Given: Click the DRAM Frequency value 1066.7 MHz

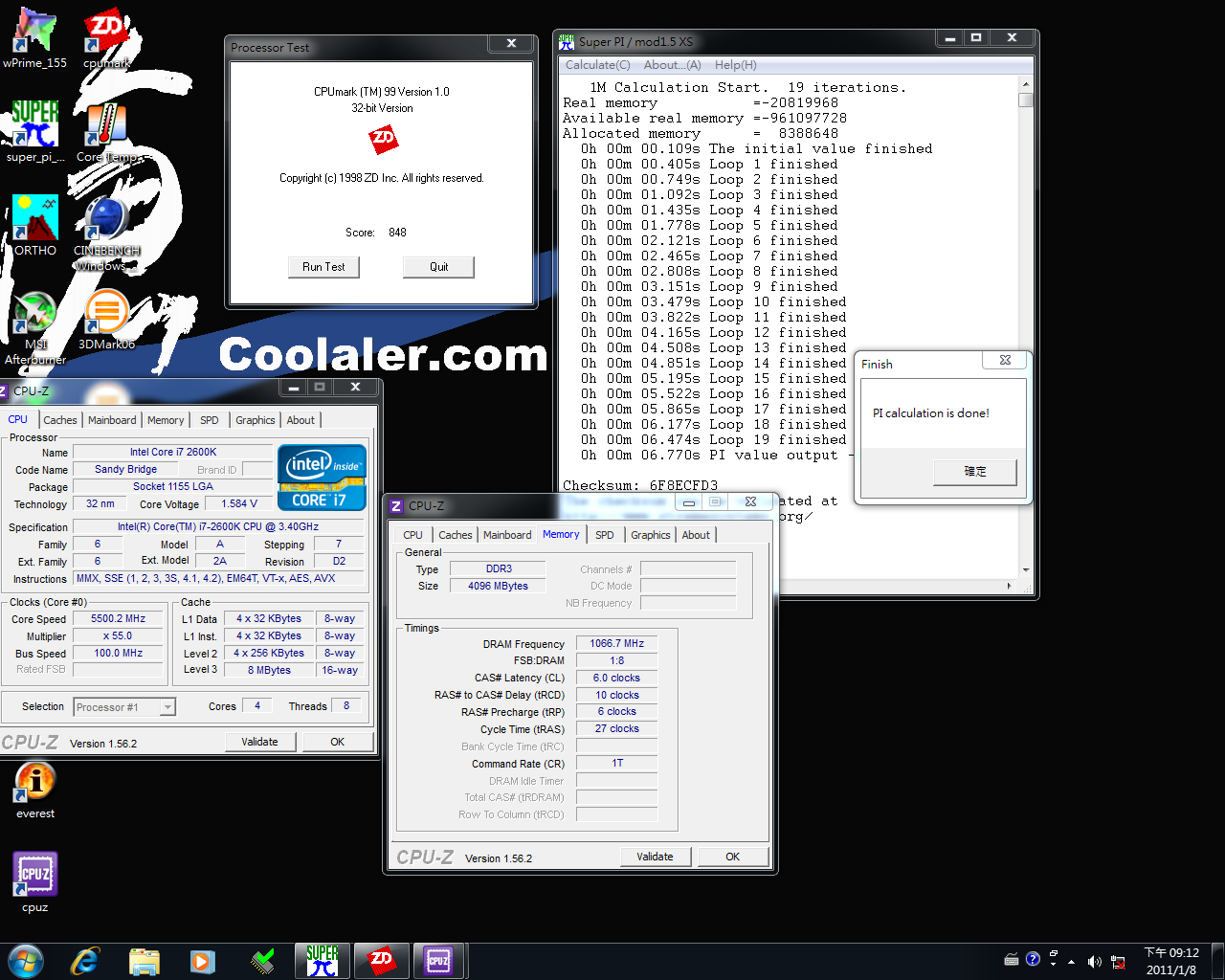Looking at the screenshot, I should pos(616,644).
